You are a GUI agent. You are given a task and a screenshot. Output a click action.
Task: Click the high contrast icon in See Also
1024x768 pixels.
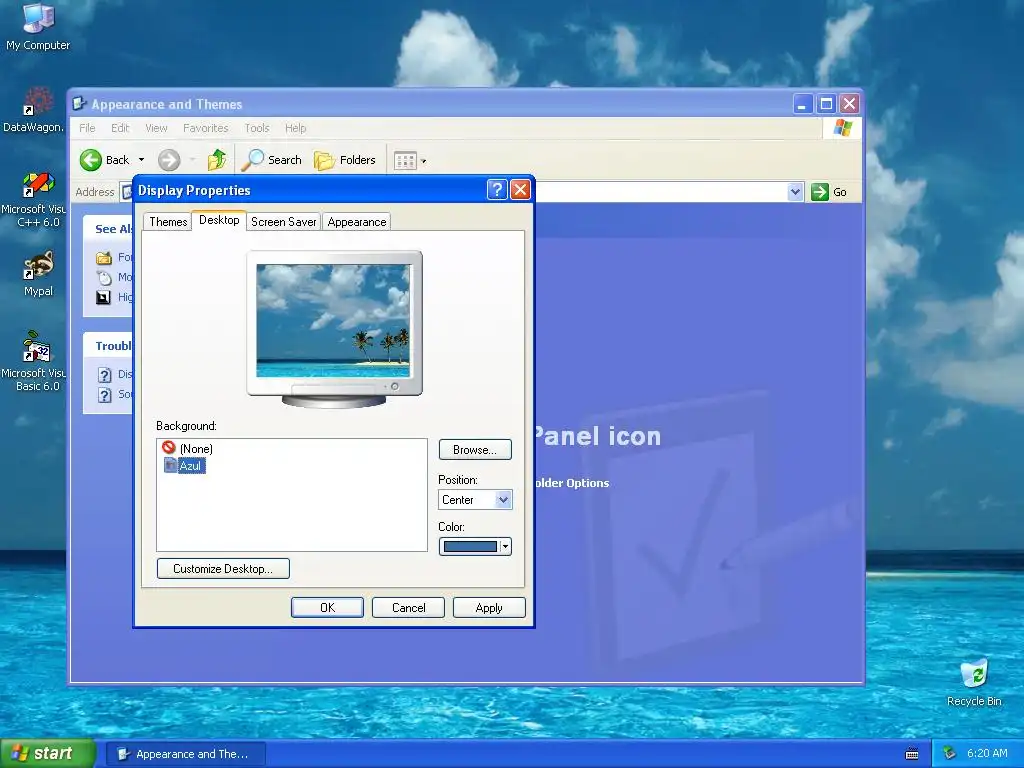103,298
